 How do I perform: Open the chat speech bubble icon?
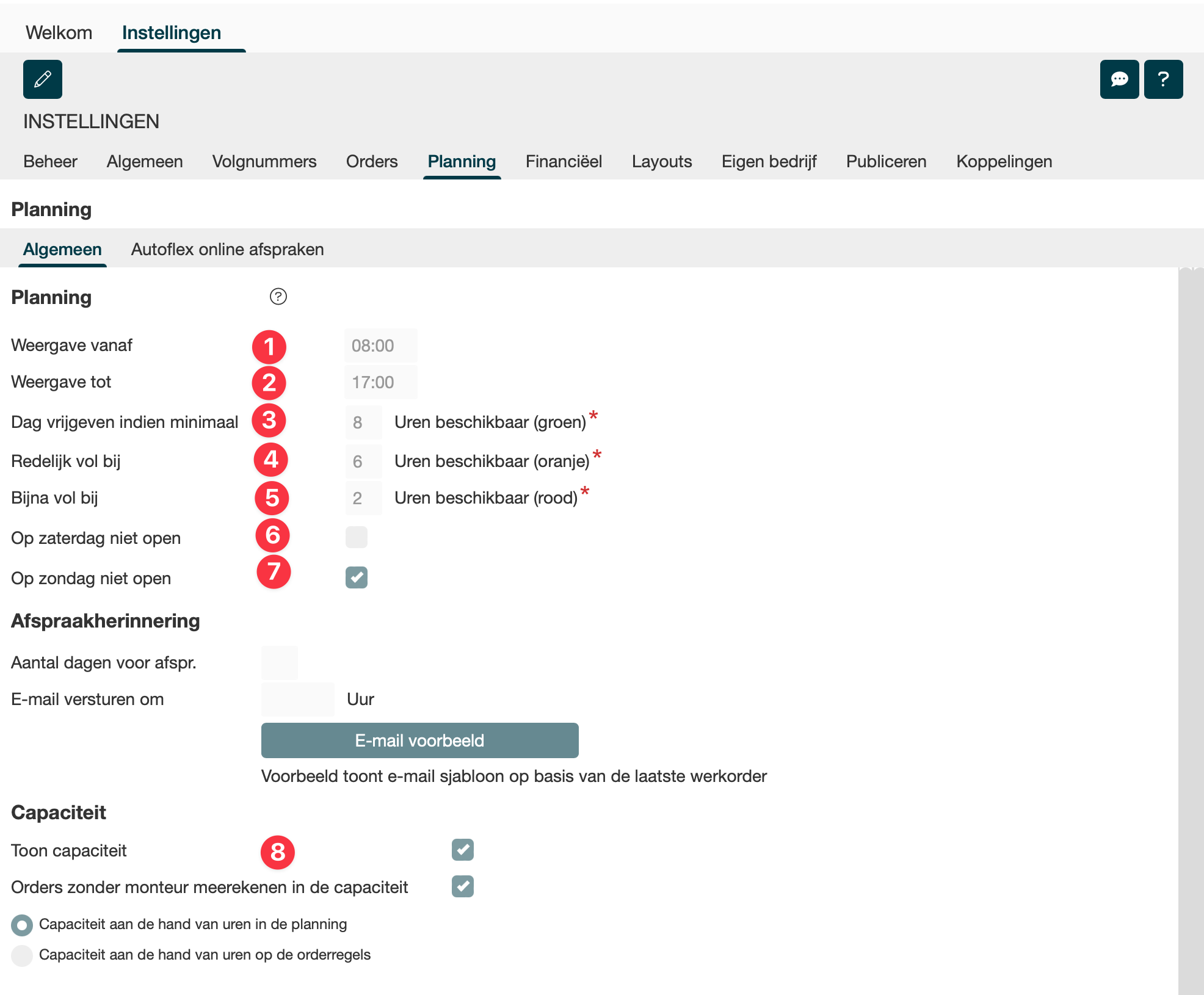point(1119,79)
